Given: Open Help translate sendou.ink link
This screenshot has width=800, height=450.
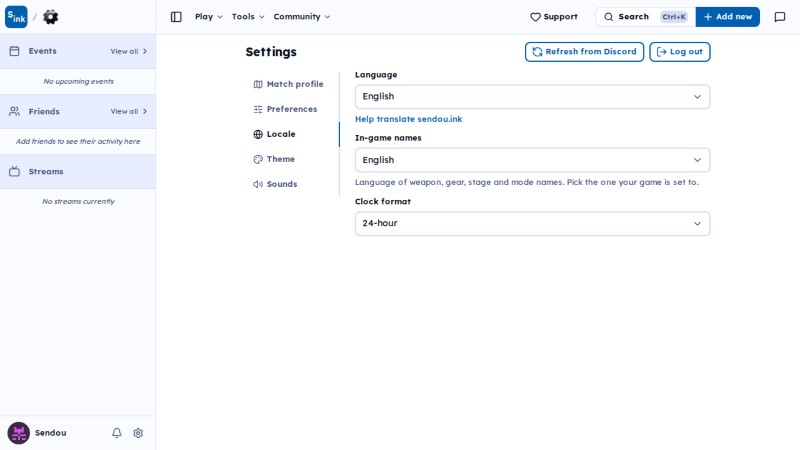Looking at the screenshot, I should 409,119.
